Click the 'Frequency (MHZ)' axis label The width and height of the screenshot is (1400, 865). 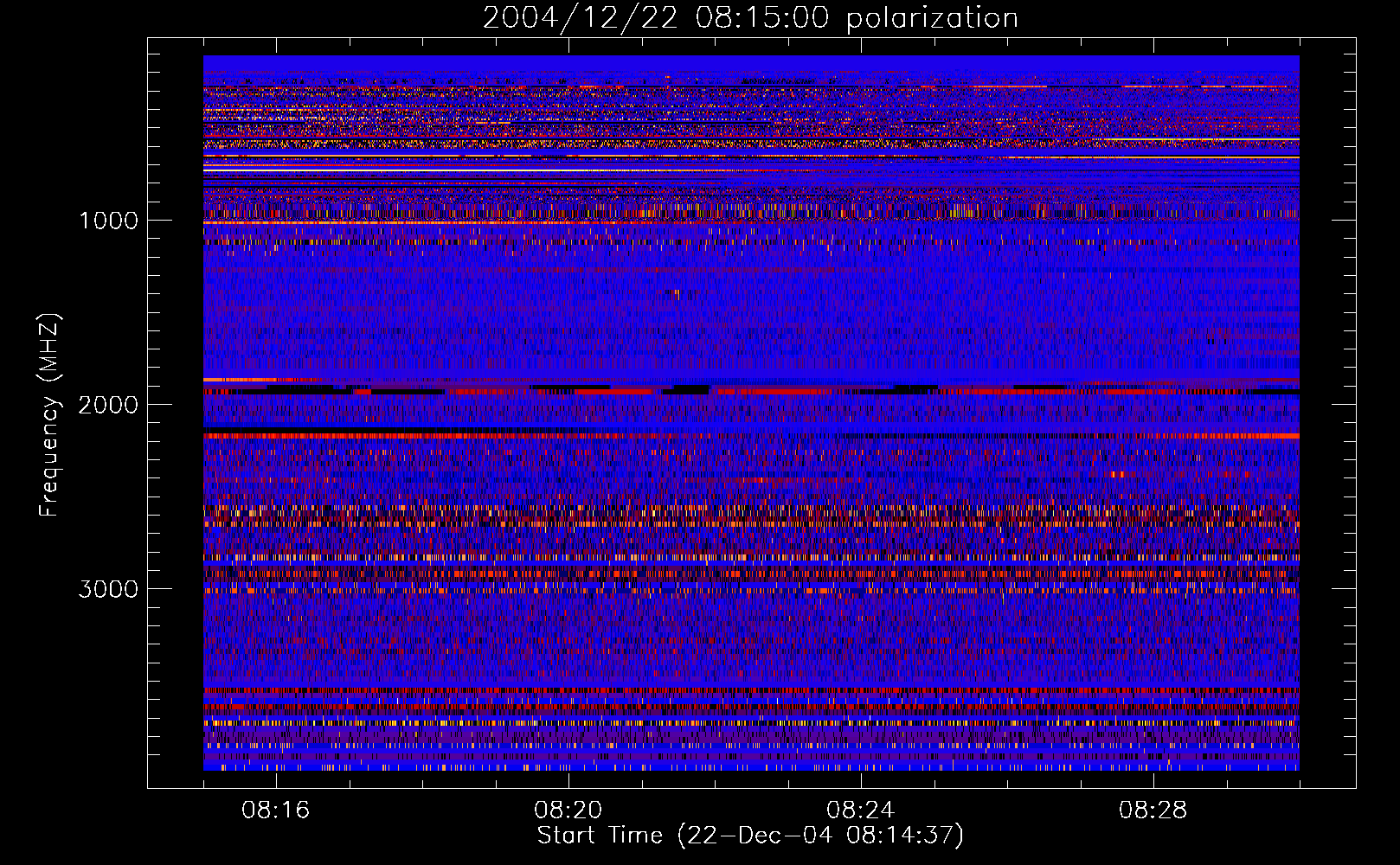tap(49, 415)
